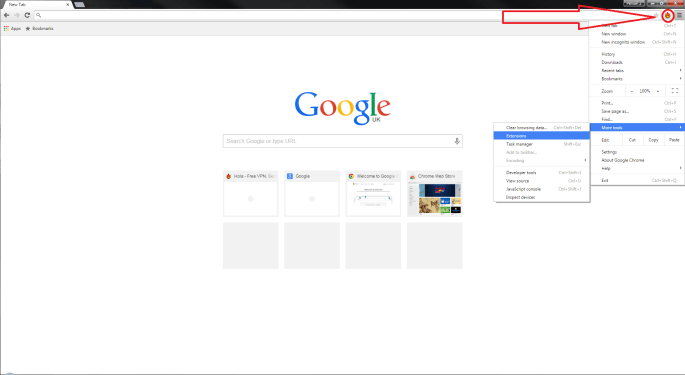Image resolution: width=685 pixels, height=375 pixels.
Task: Click Cut in the Edit row
Action: (x=632, y=140)
